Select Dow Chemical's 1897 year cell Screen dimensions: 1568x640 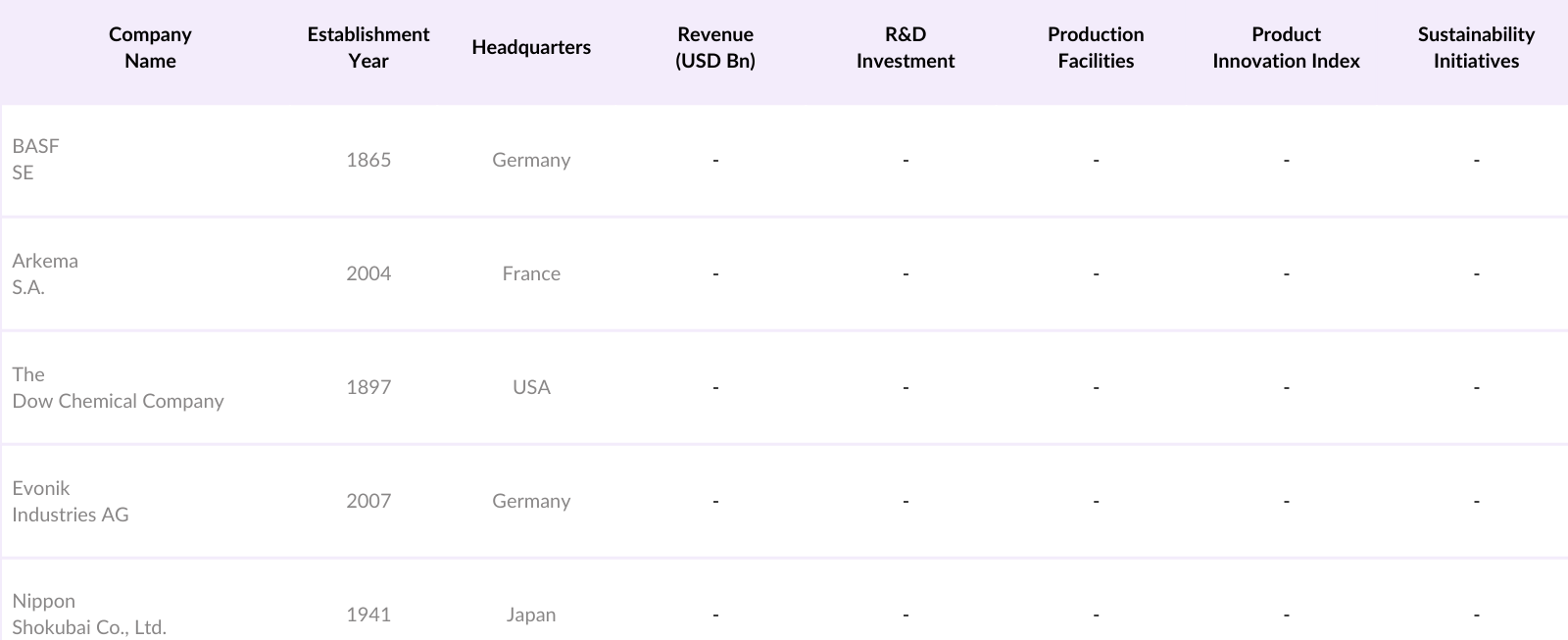368,387
